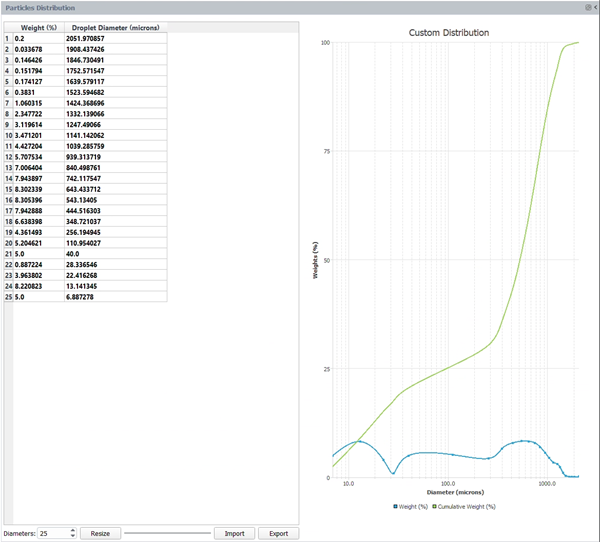Select the Droplet Diameter (microns) column header
This screenshot has height=542, width=600.
point(115,27)
